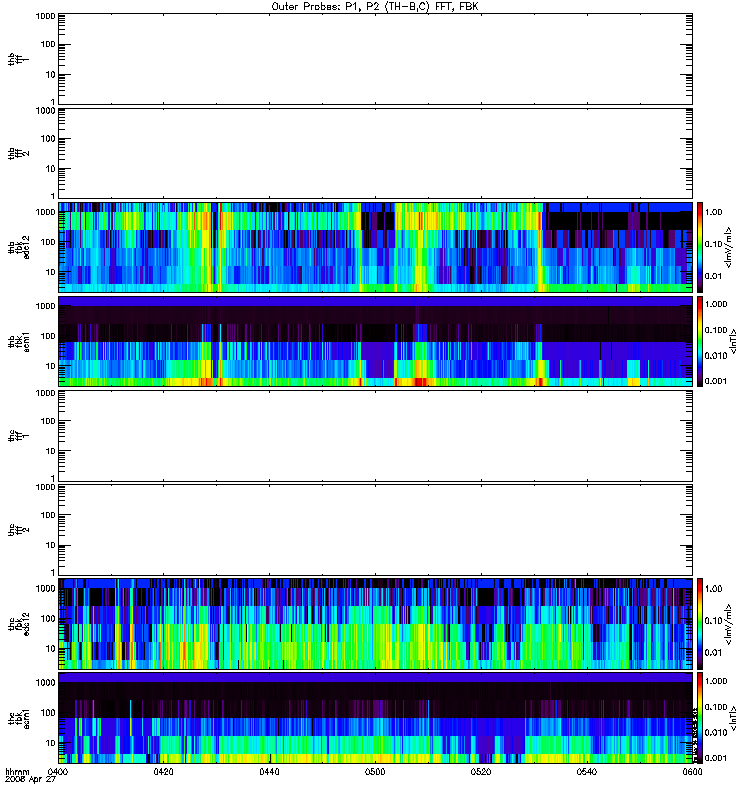The height and width of the screenshot is (800, 750).
Task: Click the 1 tick on thc fff 1 axis
Action: coord(53,478)
